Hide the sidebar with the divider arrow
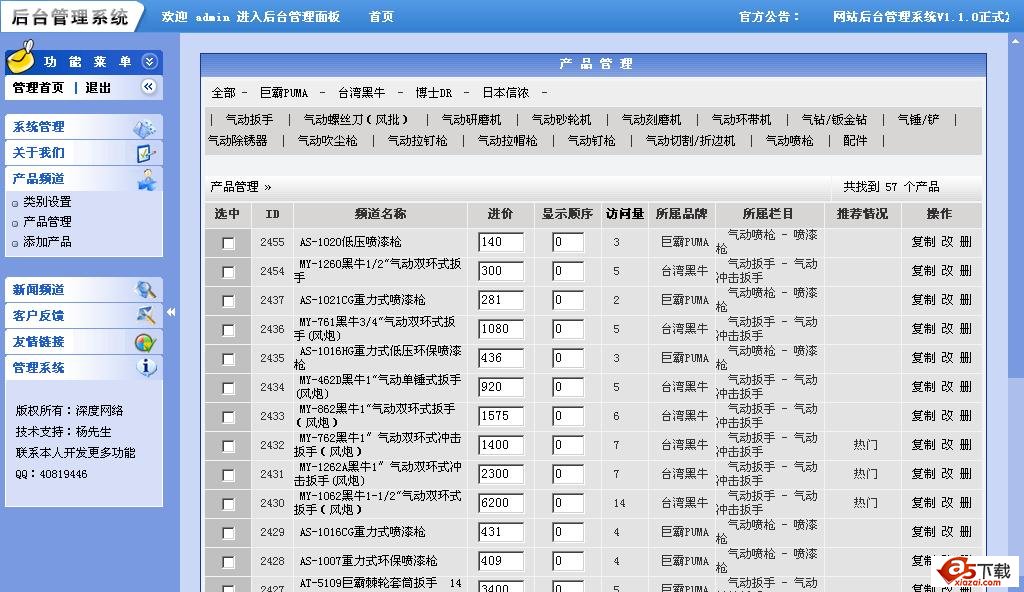 coord(171,312)
